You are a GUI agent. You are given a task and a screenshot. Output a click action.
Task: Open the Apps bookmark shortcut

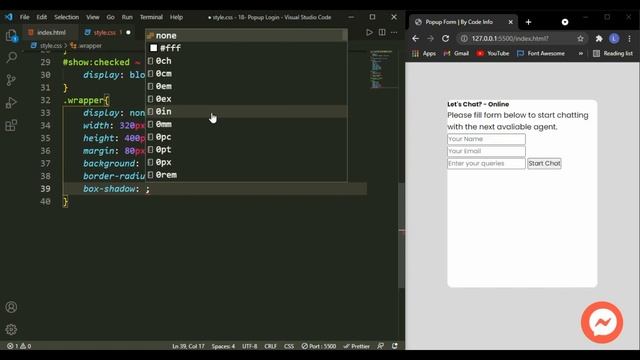coord(424,53)
